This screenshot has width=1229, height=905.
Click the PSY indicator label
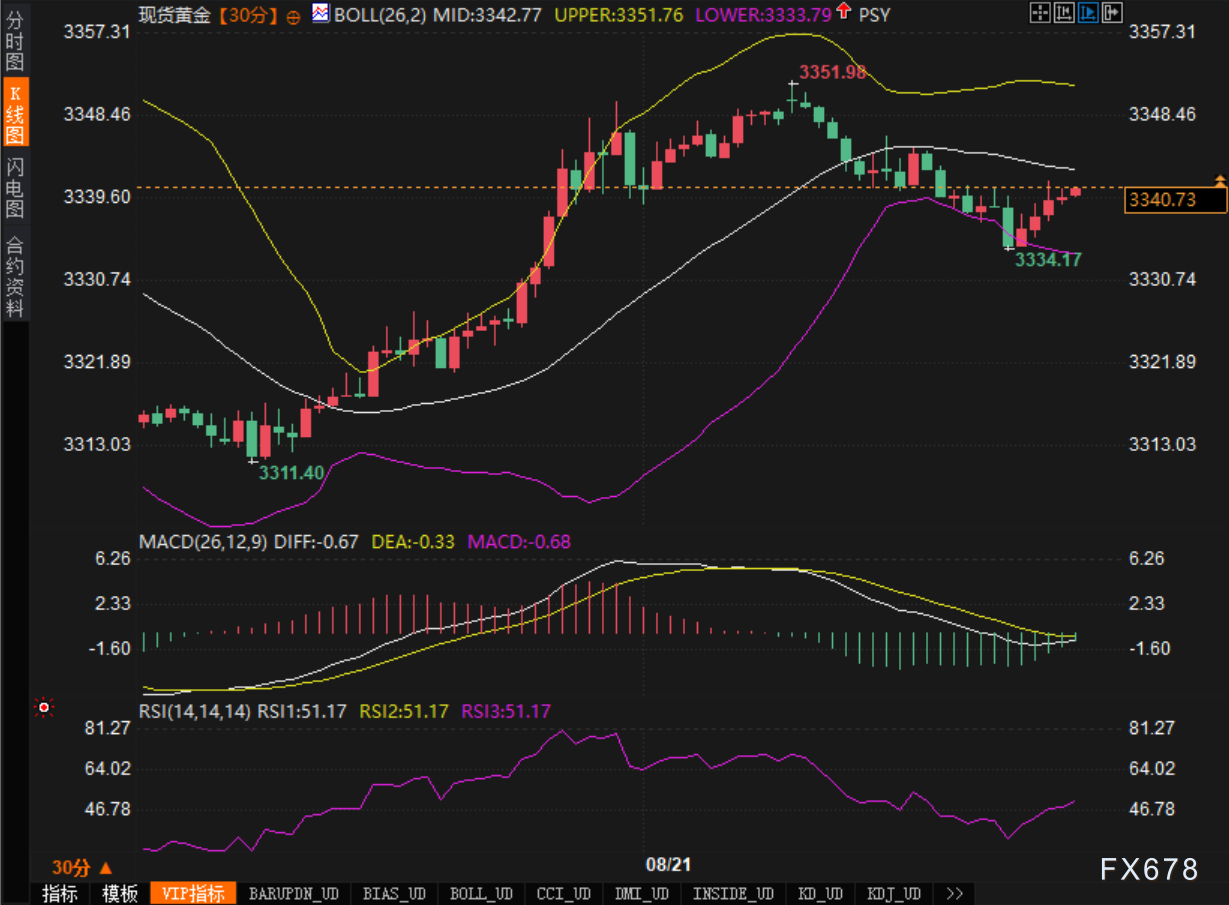pyautogui.click(x=874, y=15)
